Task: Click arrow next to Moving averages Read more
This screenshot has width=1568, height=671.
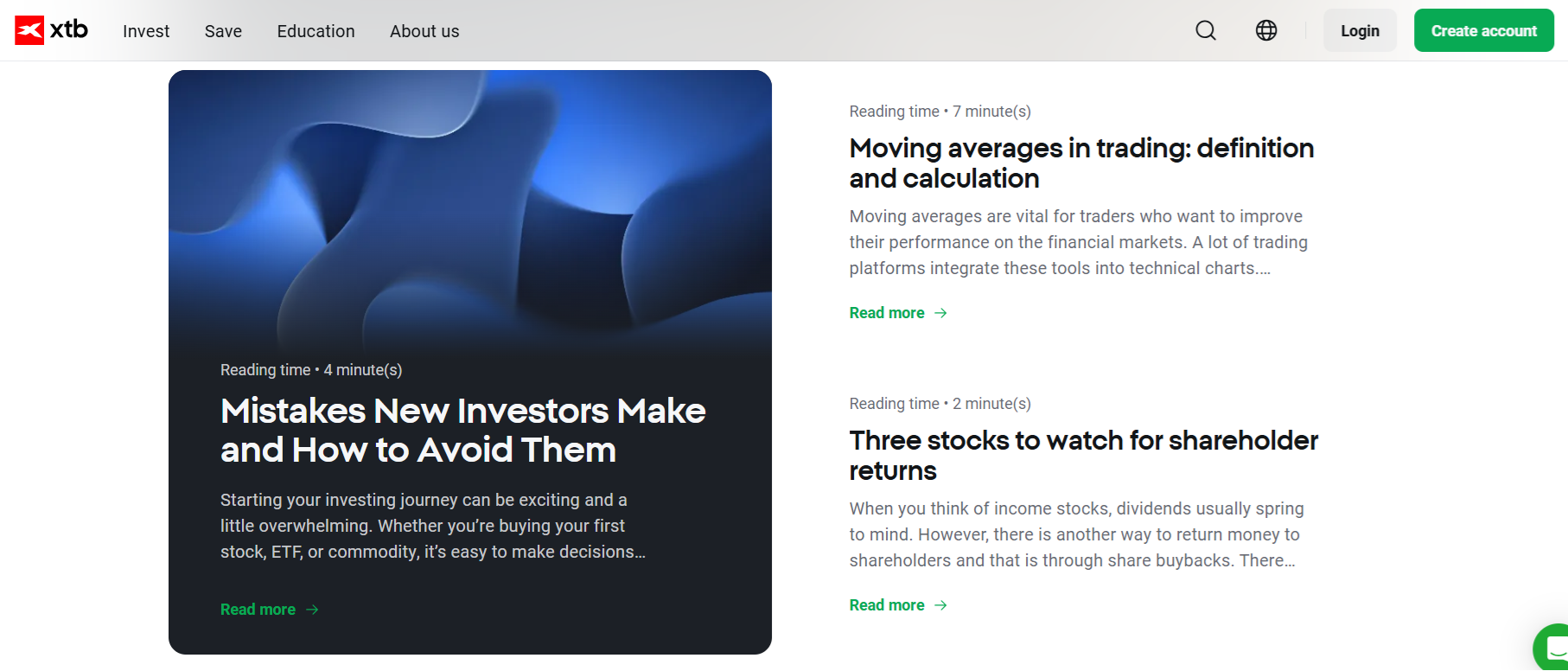Action: 941,313
